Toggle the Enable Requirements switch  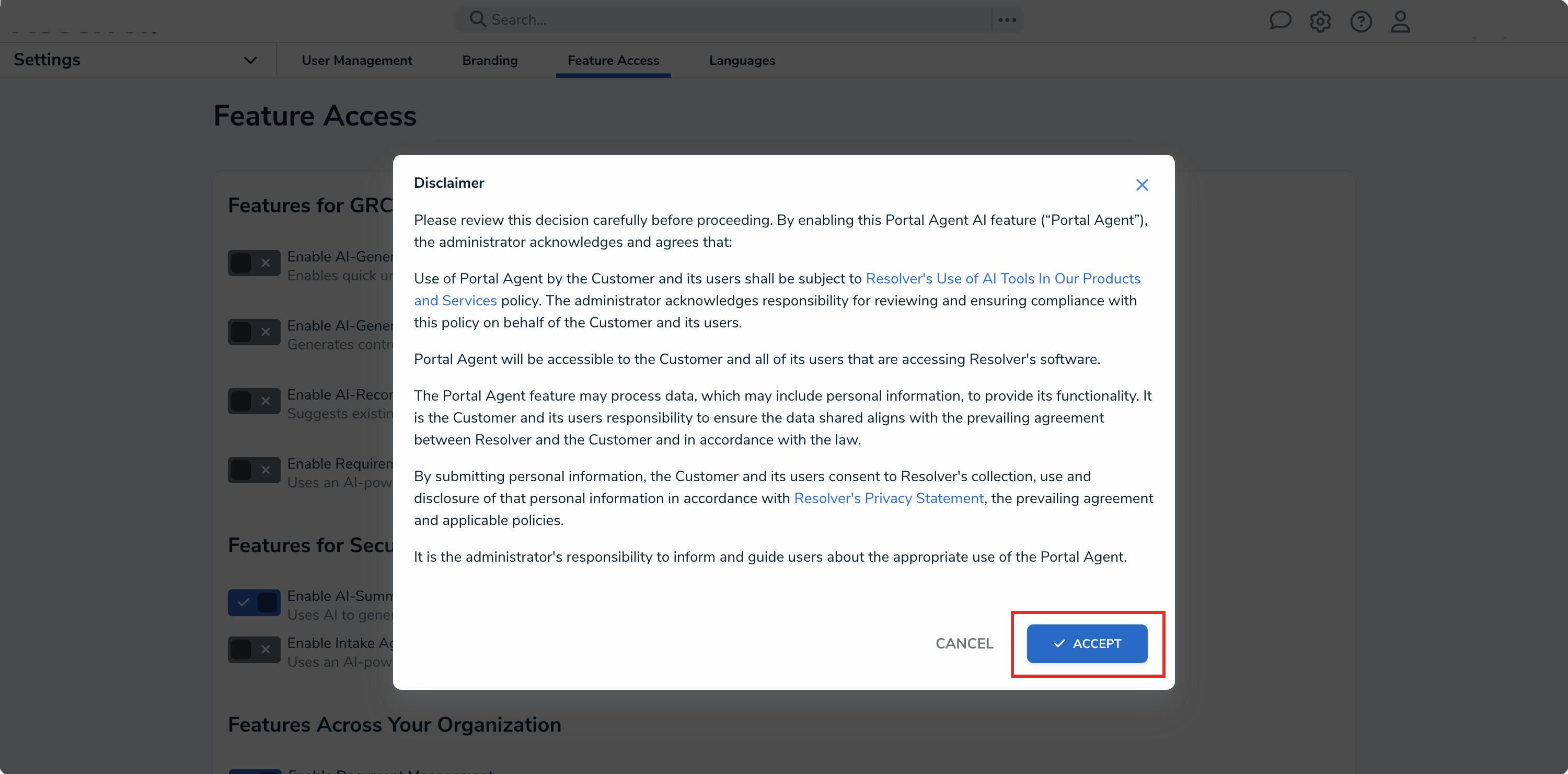(x=254, y=470)
